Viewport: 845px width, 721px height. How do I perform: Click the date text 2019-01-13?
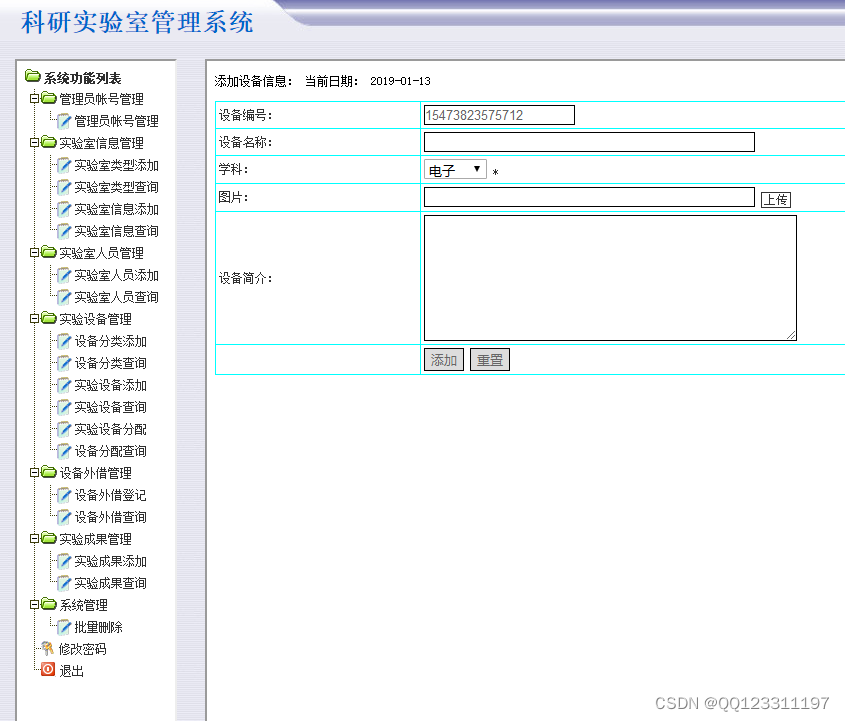click(400, 81)
